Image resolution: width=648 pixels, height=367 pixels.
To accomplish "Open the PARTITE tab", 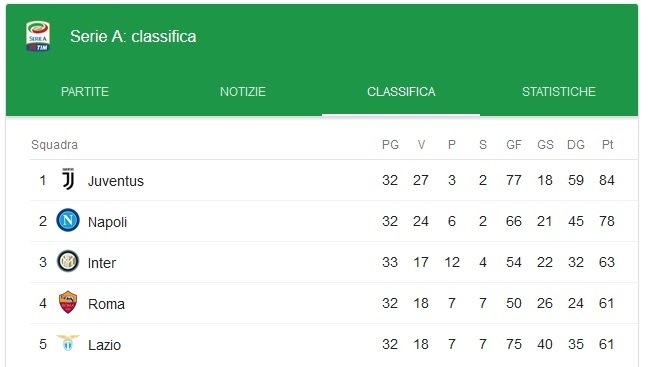I will 85,92.
